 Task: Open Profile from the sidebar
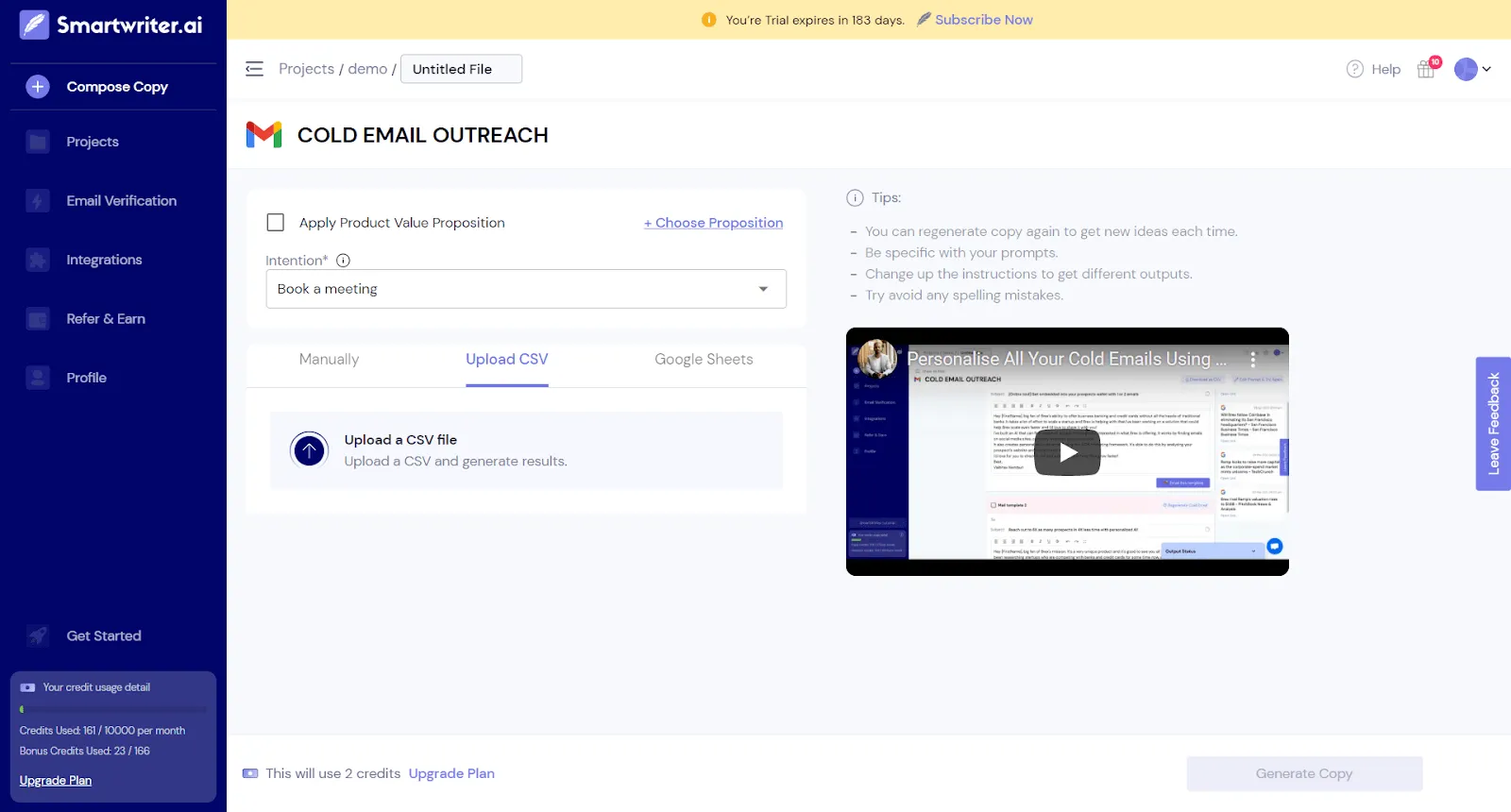point(86,378)
